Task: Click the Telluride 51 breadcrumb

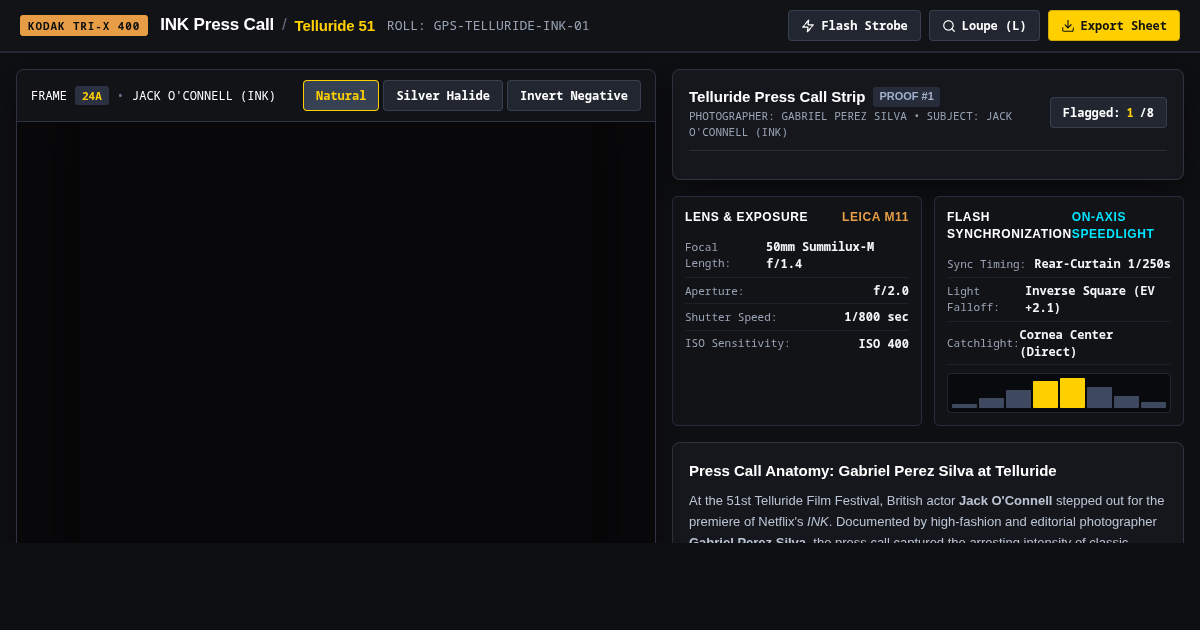Action: [x=335, y=26]
